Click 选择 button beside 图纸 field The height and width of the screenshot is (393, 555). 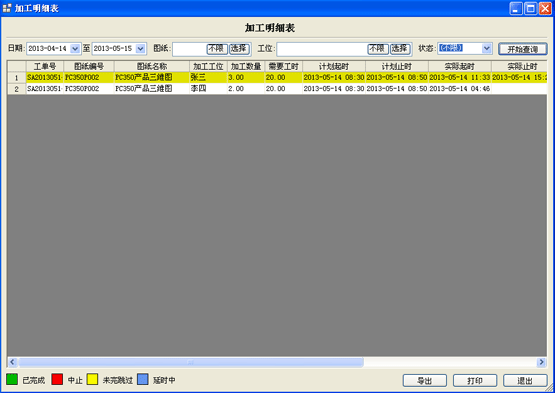(240, 49)
